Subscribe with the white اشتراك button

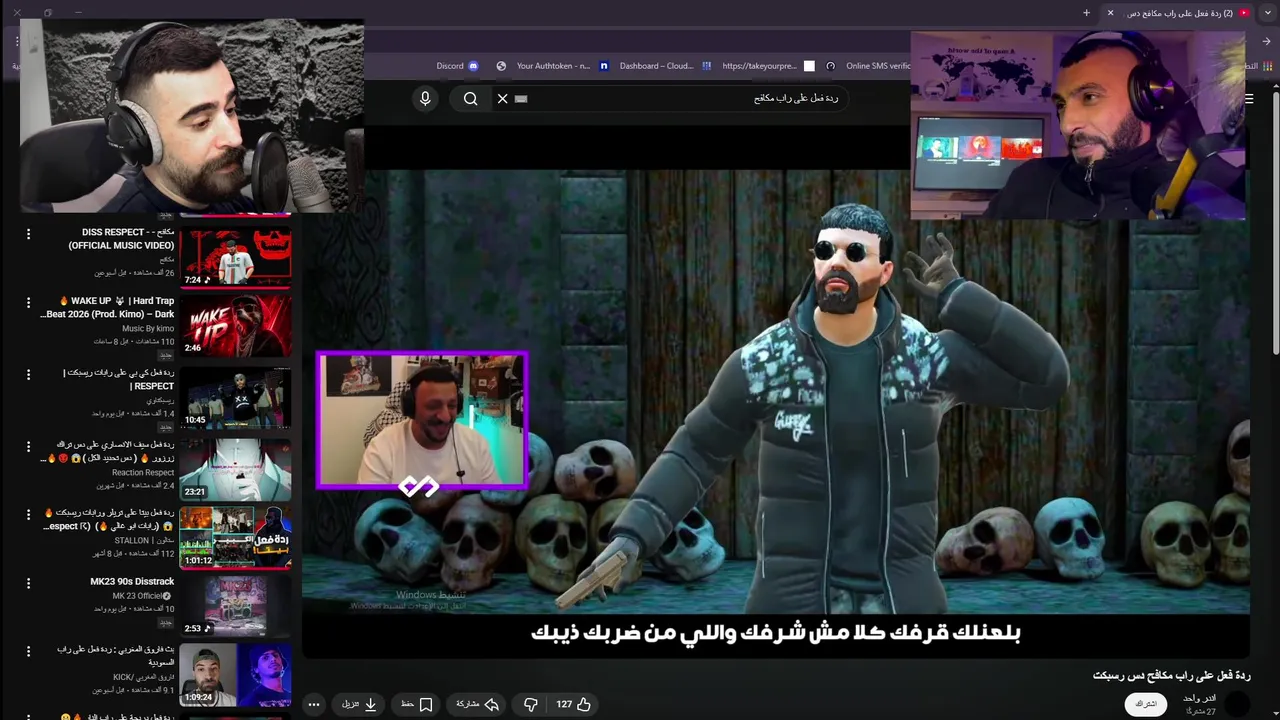(1146, 704)
